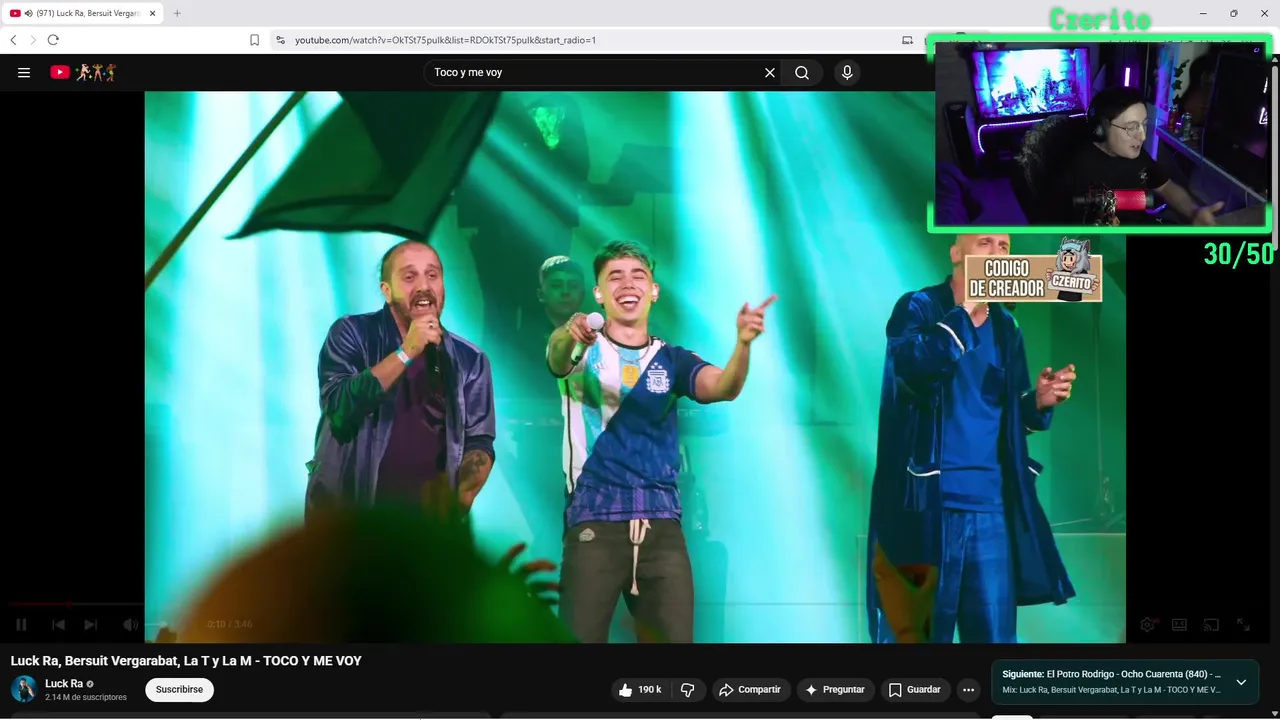The image size is (1280, 720).
Task: Cast the video to a TV device
Action: point(1211,624)
